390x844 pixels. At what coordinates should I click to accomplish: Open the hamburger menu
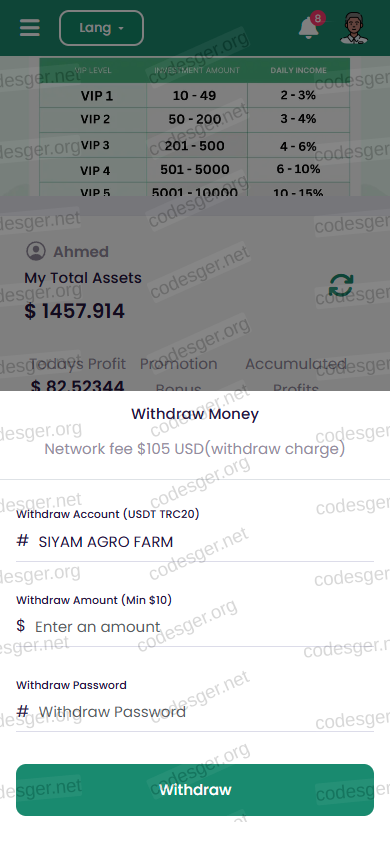(30, 28)
